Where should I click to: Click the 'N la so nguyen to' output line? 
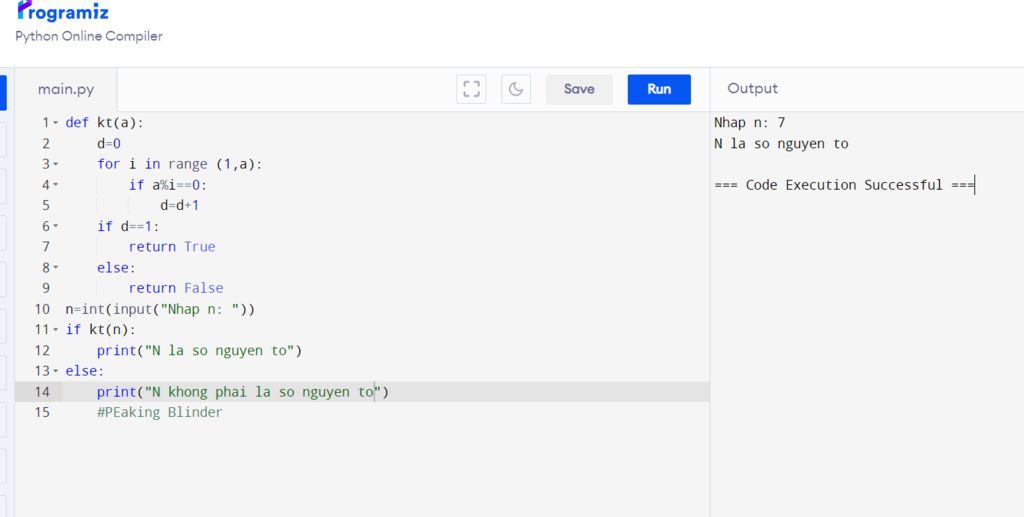click(781, 144)
